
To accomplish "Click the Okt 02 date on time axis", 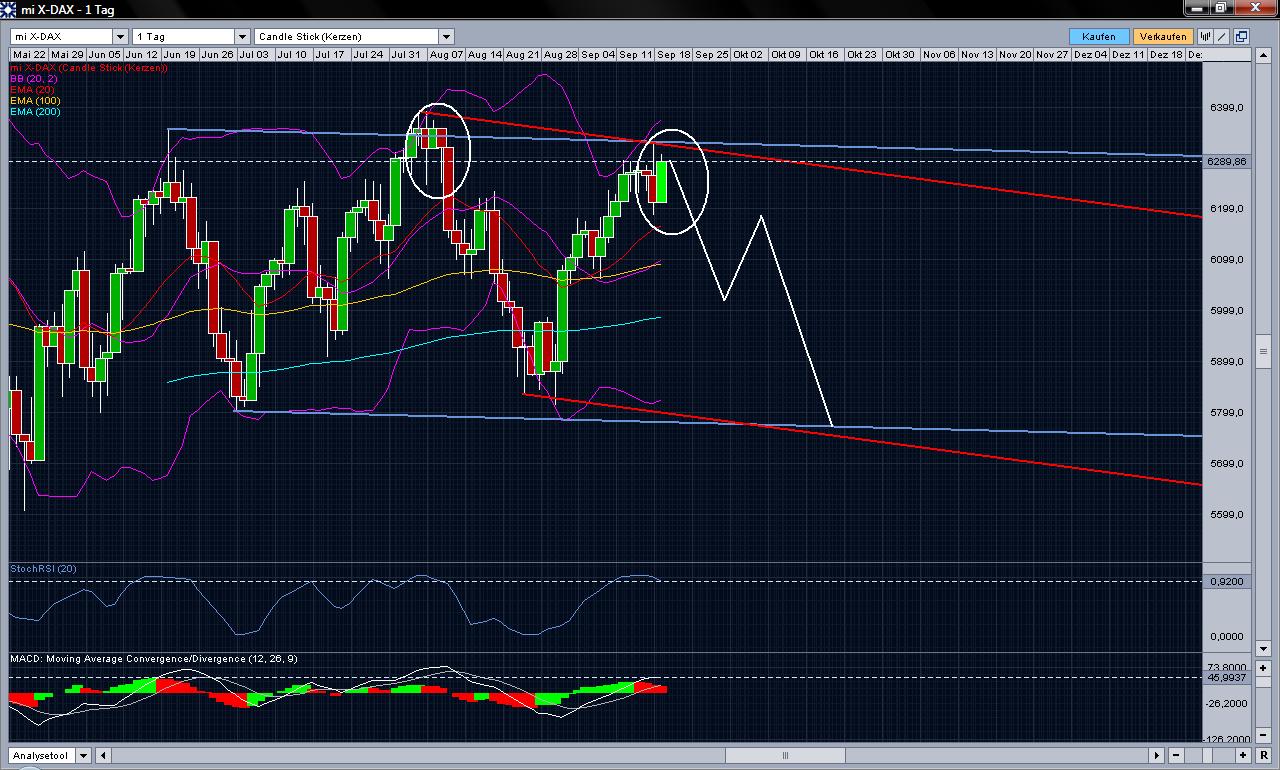I will coord(750,54).
